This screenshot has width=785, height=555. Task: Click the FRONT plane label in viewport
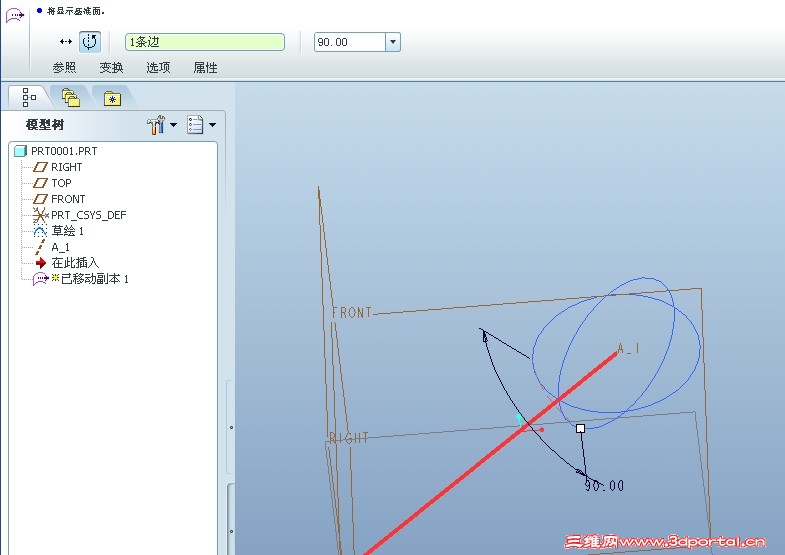click(352, 313)
